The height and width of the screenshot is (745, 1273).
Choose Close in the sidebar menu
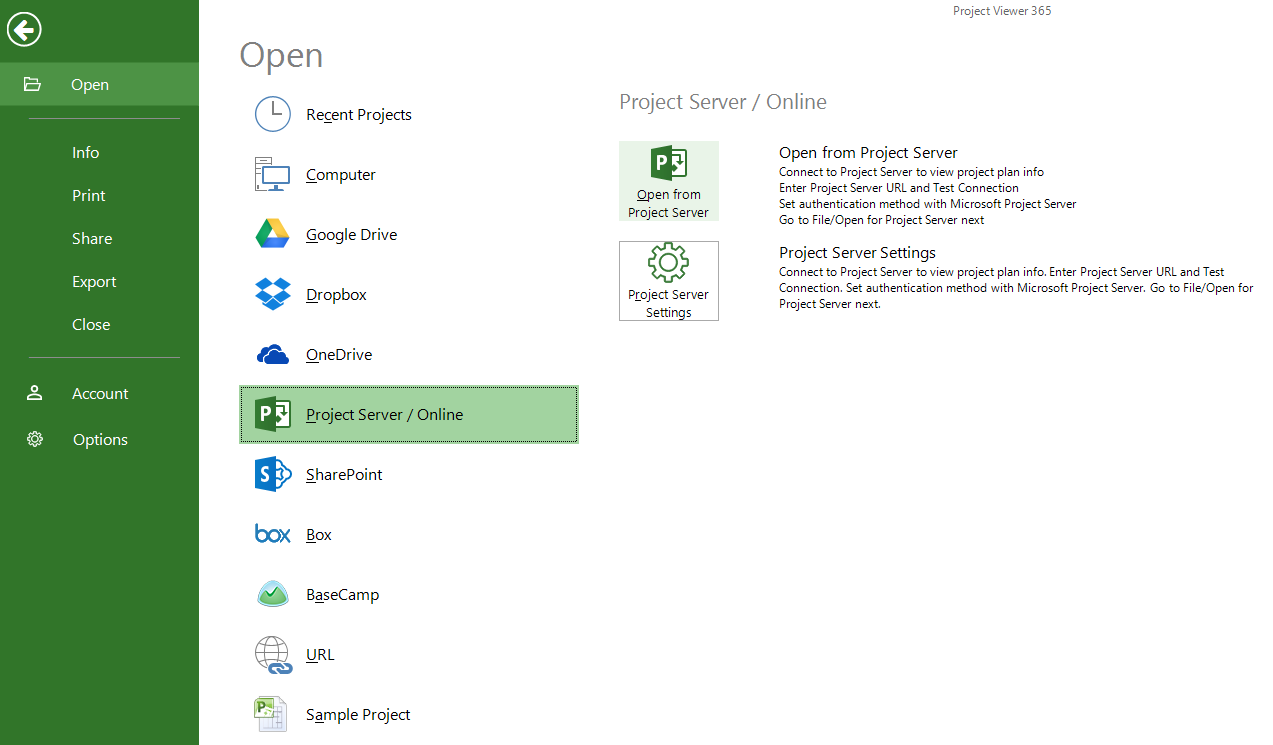point(91,324)
